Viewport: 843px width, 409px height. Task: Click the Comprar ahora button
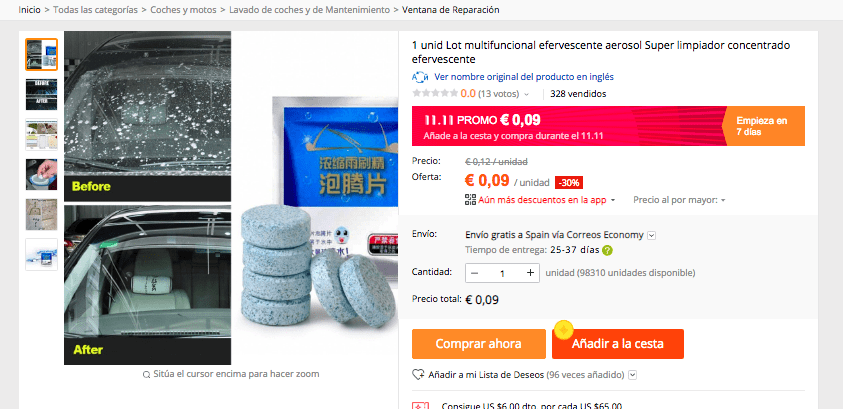478,344
